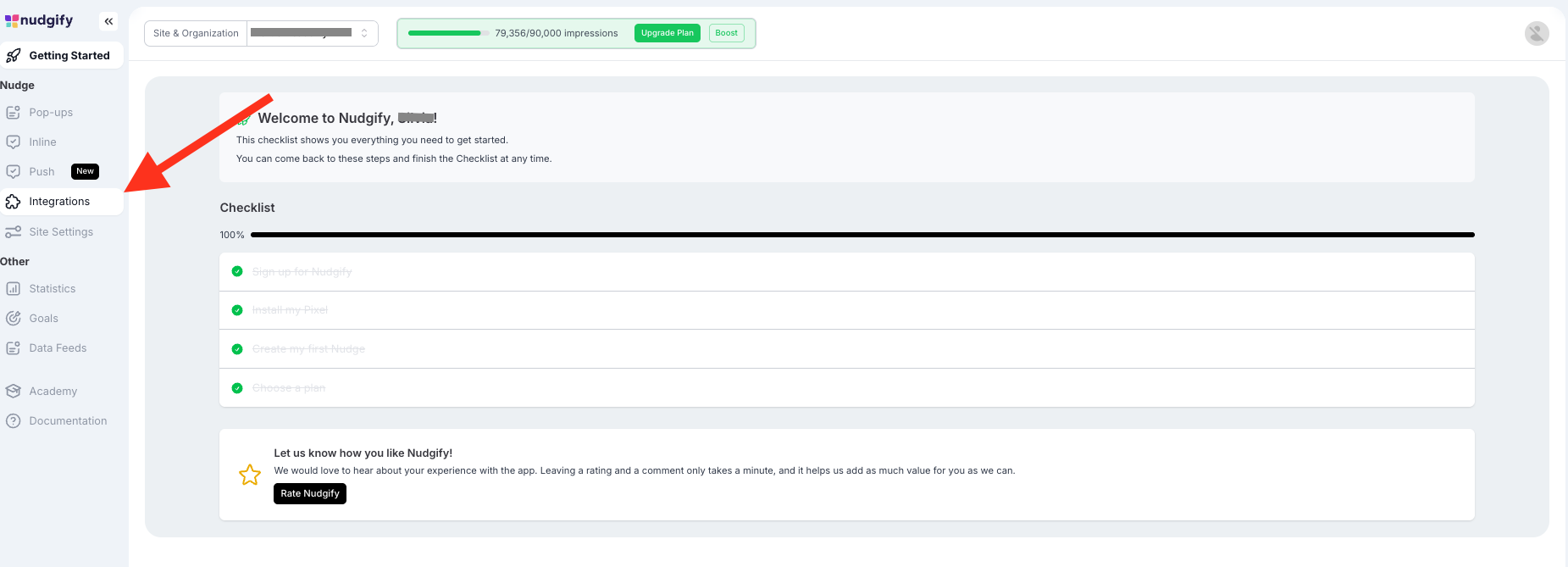Open the Site & Organization dropdown
The image size is (1568, 567).
[x=312, y=33]
